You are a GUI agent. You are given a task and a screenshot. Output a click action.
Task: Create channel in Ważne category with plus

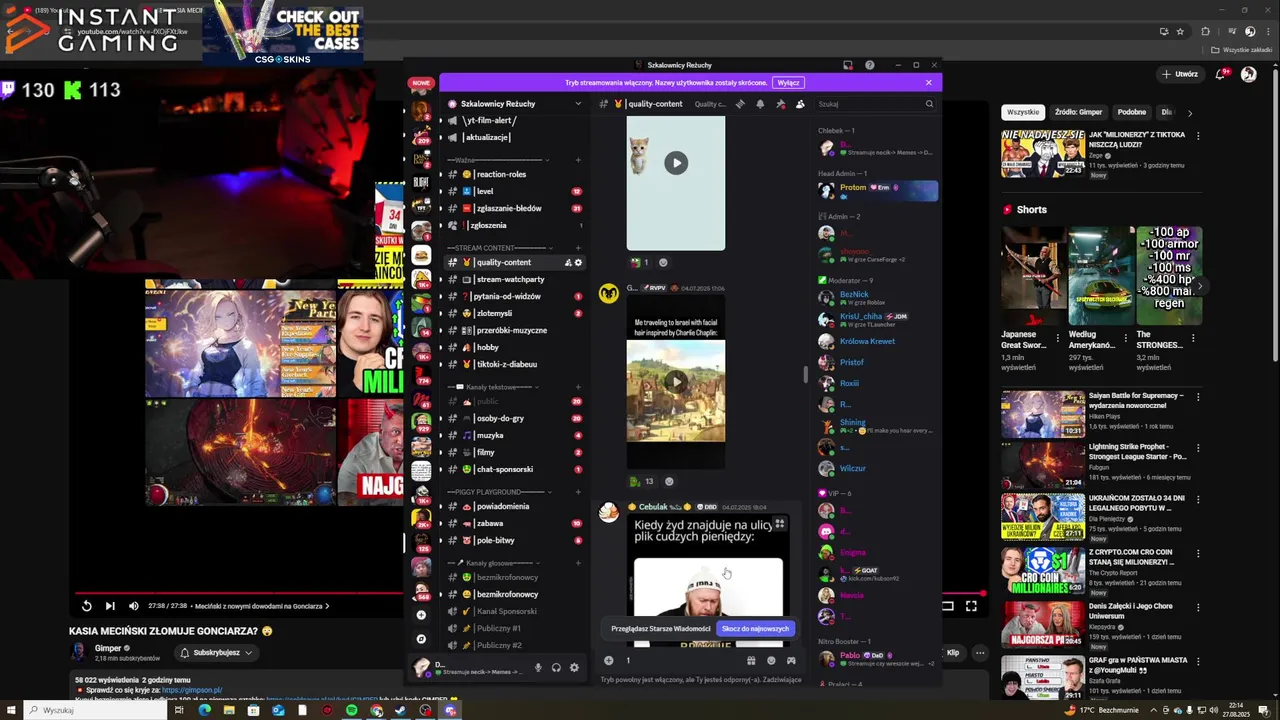[578, 160]
